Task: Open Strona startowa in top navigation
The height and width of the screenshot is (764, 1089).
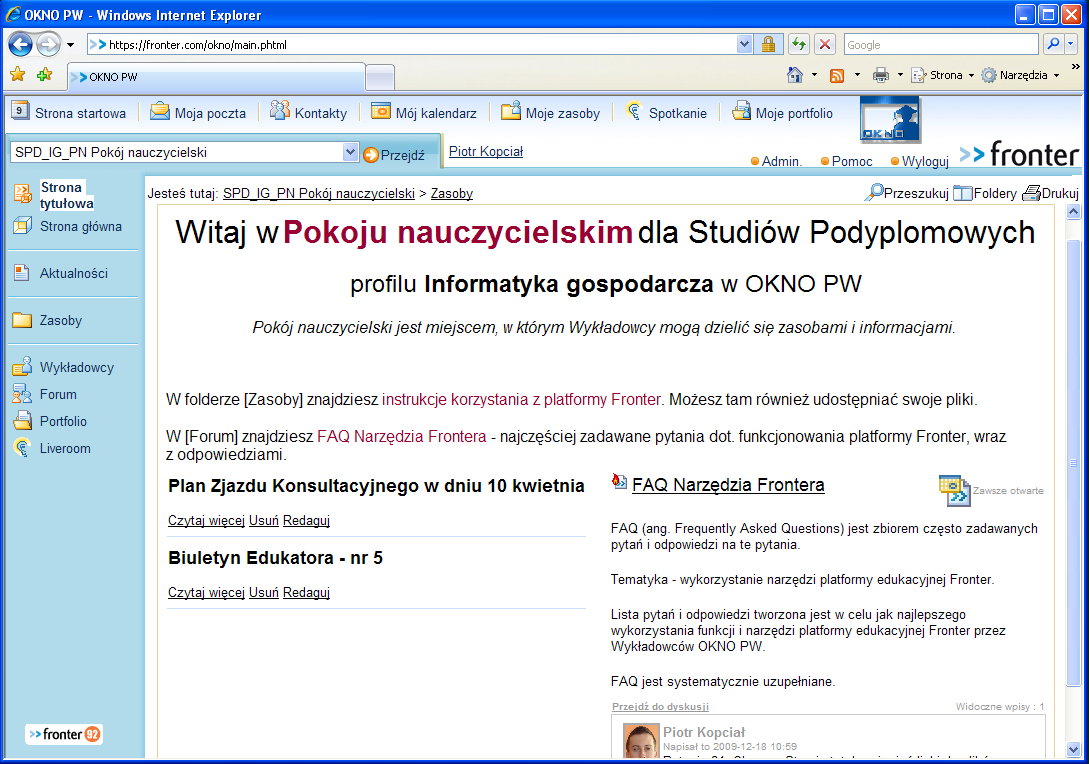Action: (69, 113)
